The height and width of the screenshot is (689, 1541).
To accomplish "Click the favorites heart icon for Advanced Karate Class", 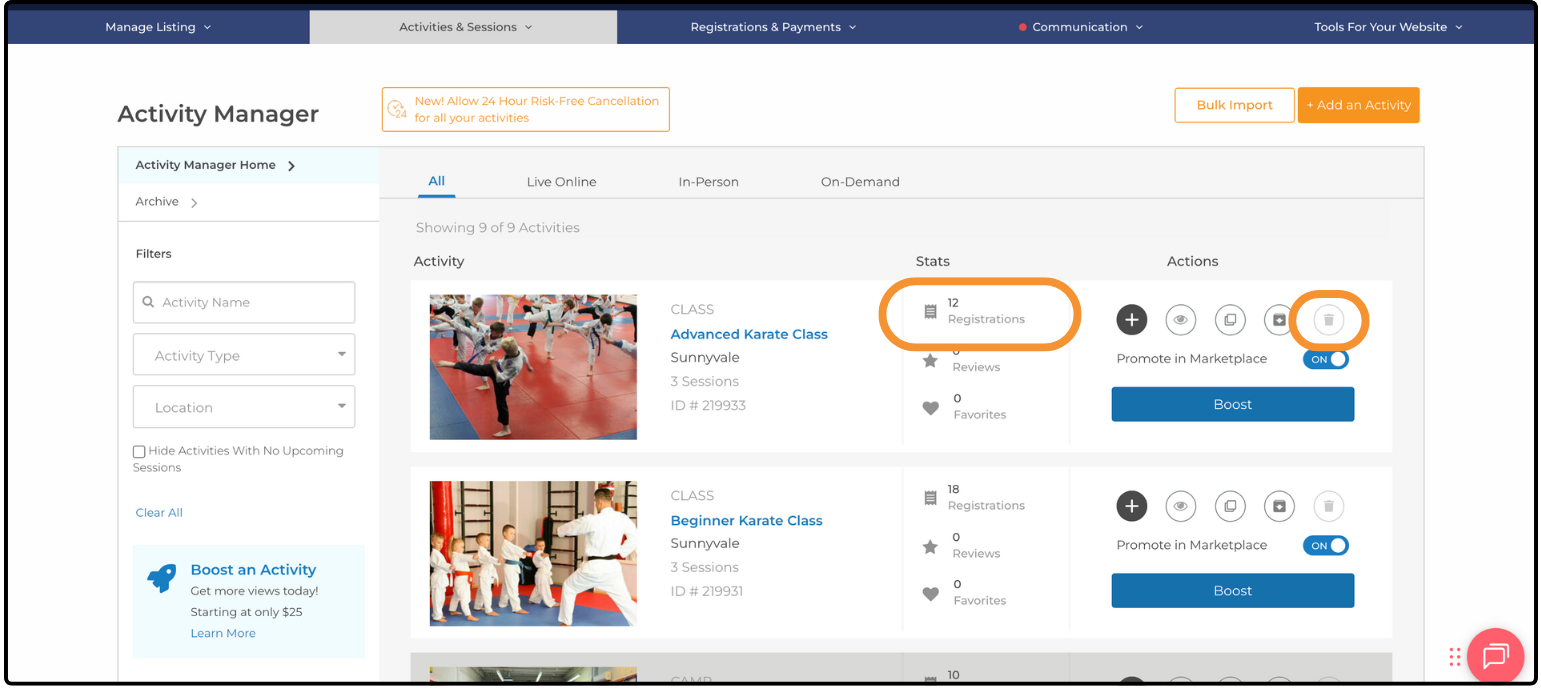I will (x=930, y=408).
